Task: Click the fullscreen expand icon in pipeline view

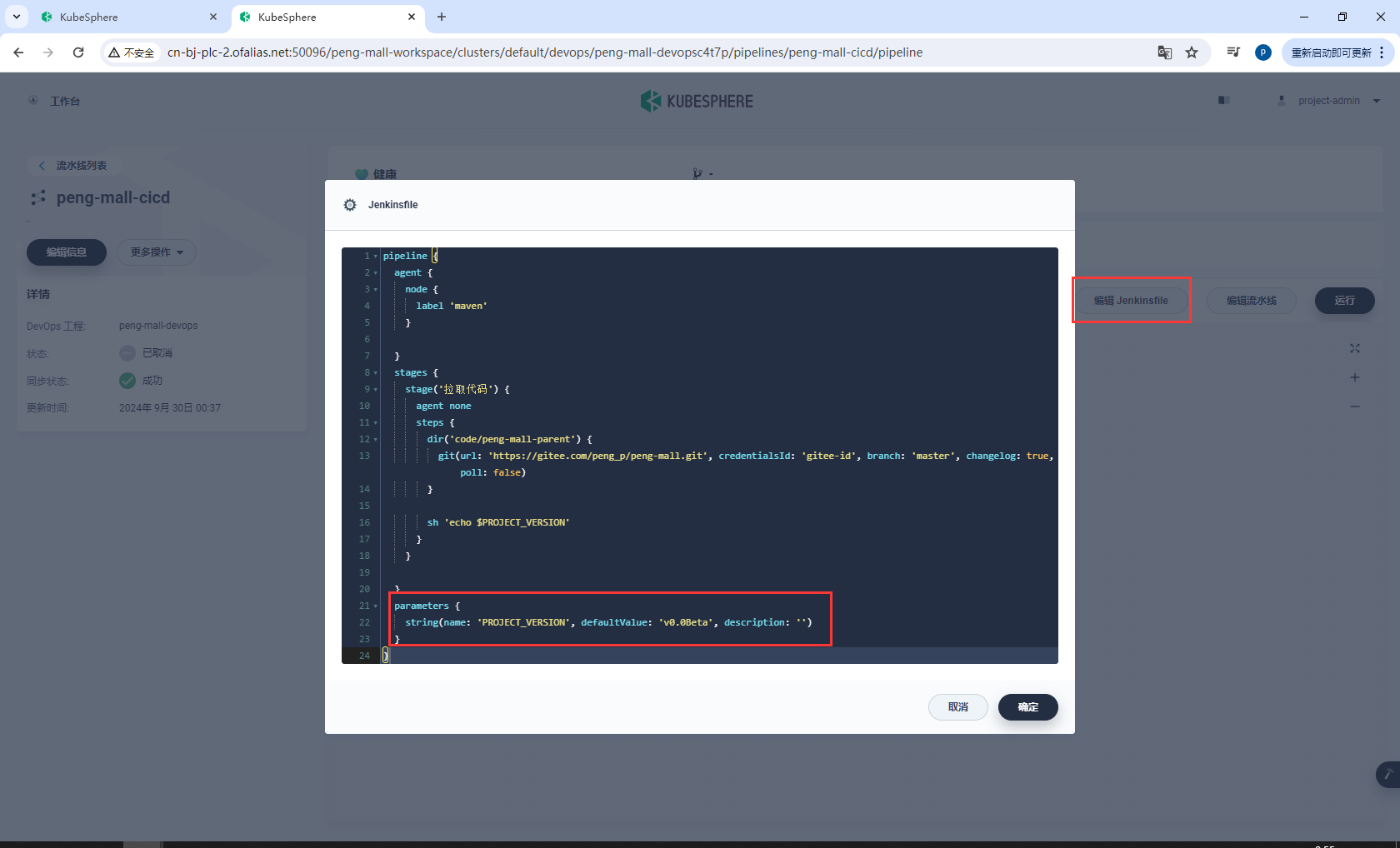Action: point(1355,348)
